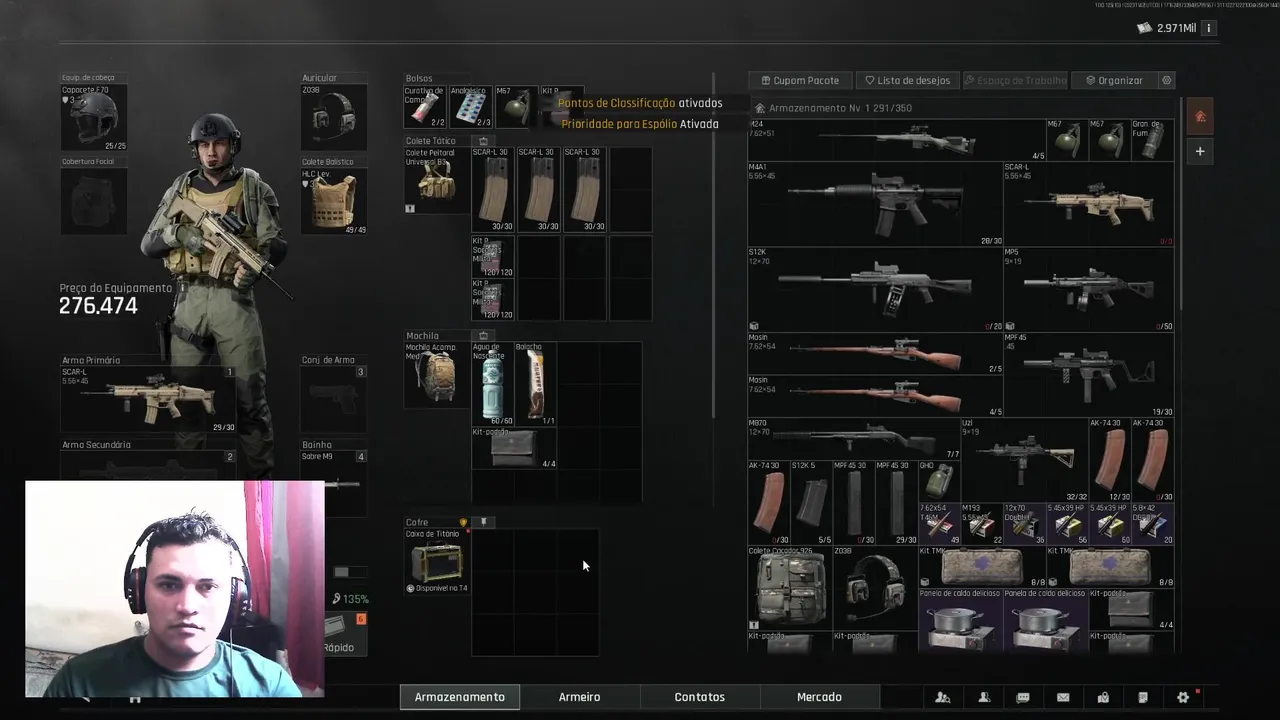Switch to the Armeiro tab
Image resolution: width=1280 pixels, height=720 pixels.
click(x=580, y=697)
